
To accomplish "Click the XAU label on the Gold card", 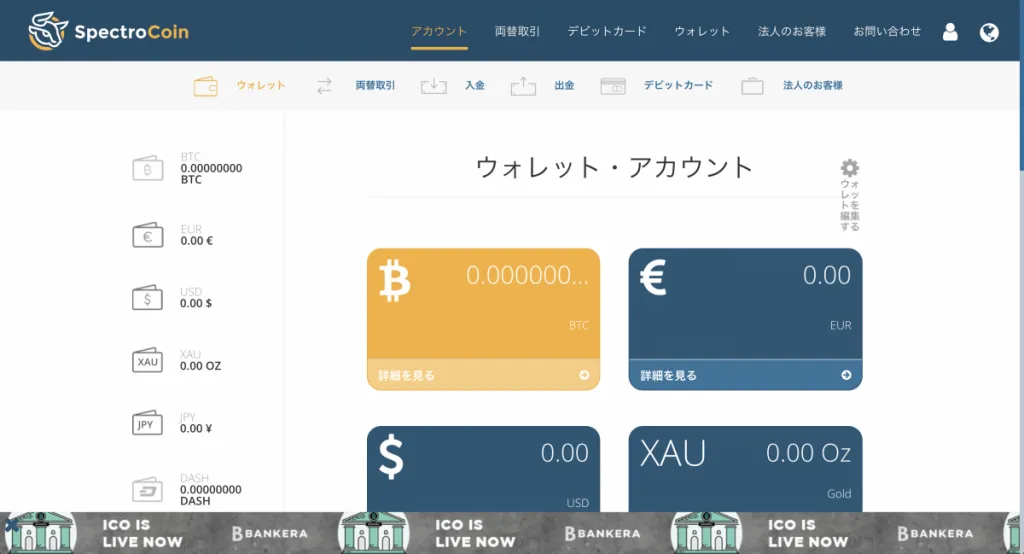I will (673, 453).
